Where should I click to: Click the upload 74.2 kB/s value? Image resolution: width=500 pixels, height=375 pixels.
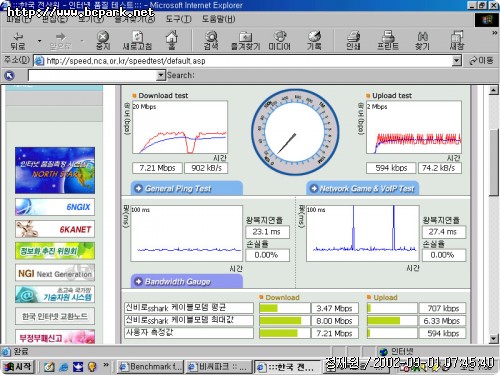(x=440, y=168)
